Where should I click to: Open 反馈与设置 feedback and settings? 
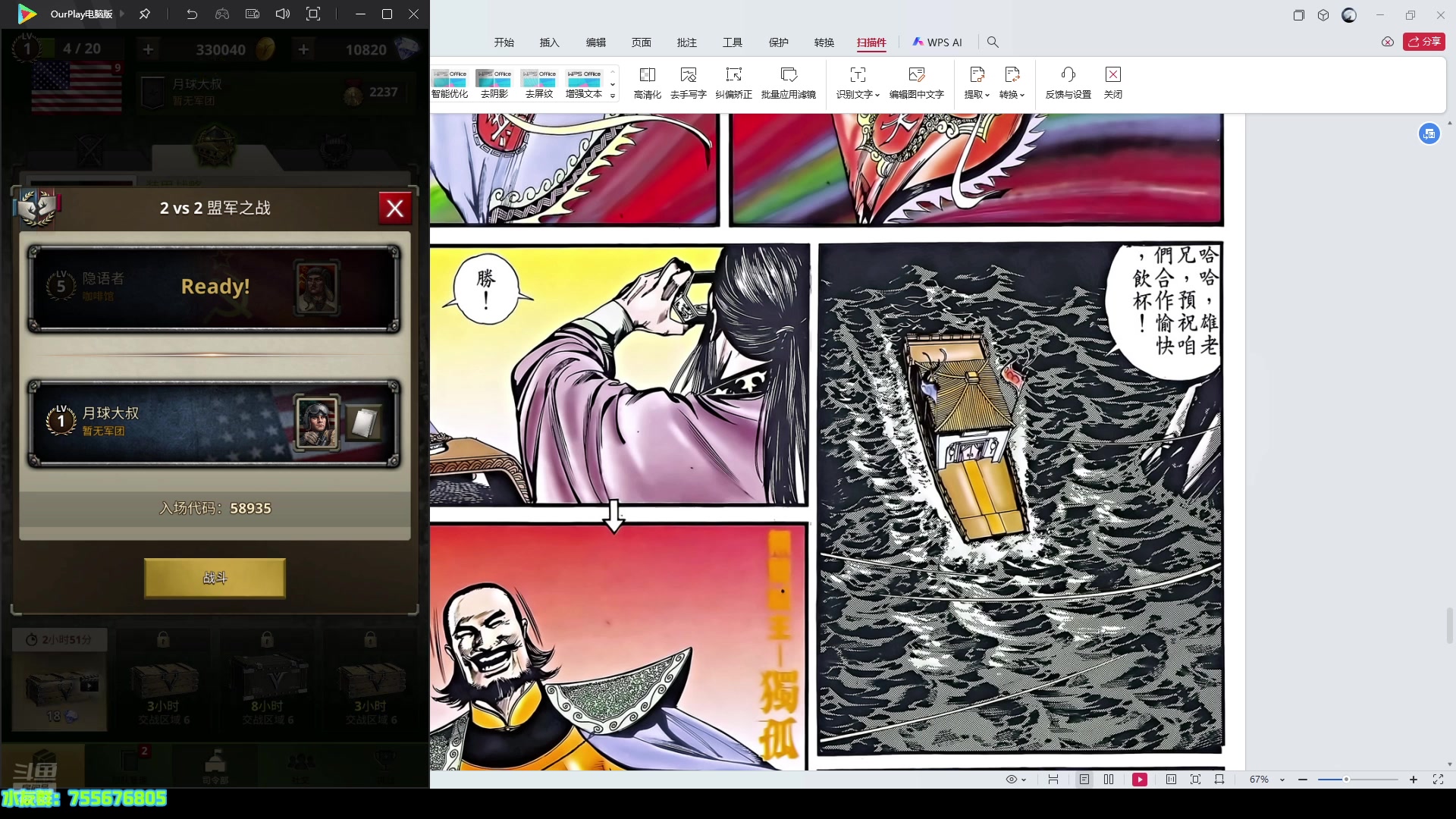pyautogui.click(x=1068, y=83)
